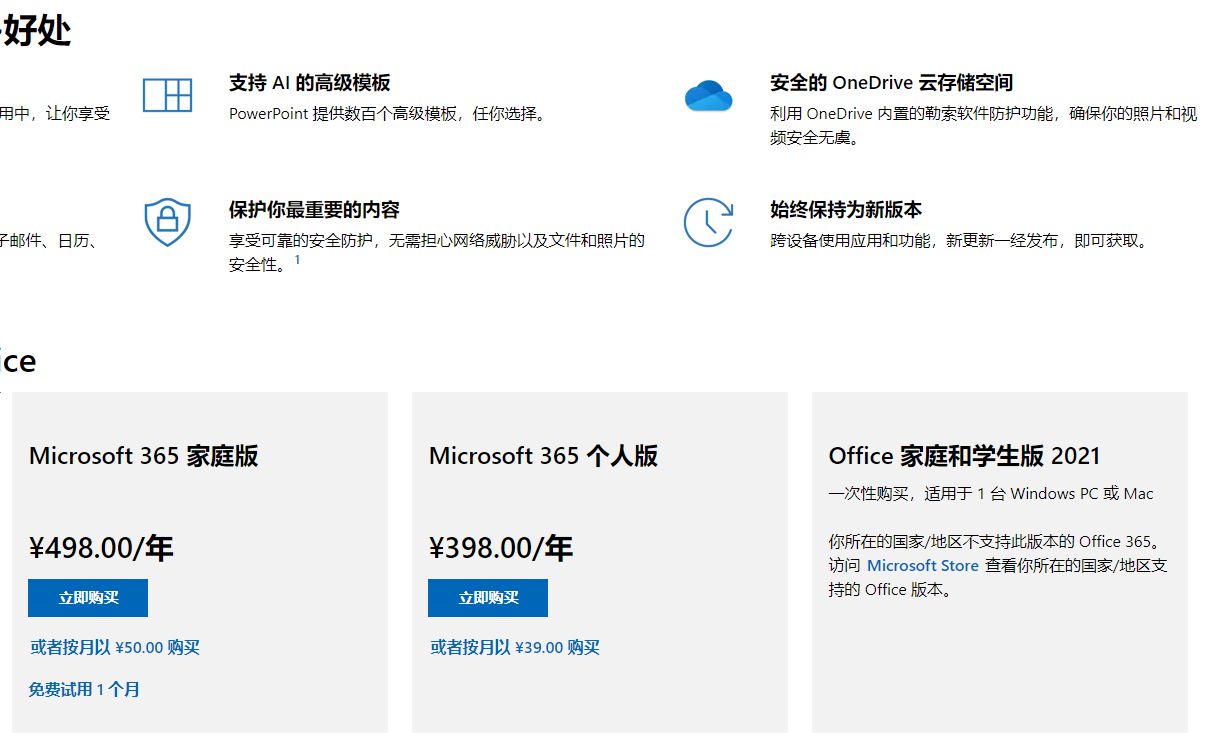The image size is (1207, 743).
Task: Click the clock update refresh icon
Action: (708, 222)
